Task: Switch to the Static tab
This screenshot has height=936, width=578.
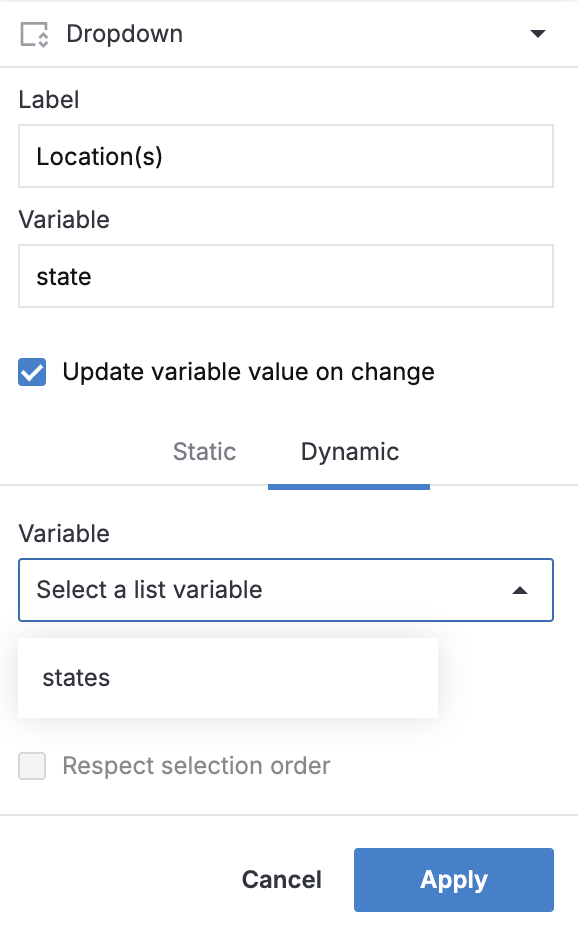Action: (204, 451)
